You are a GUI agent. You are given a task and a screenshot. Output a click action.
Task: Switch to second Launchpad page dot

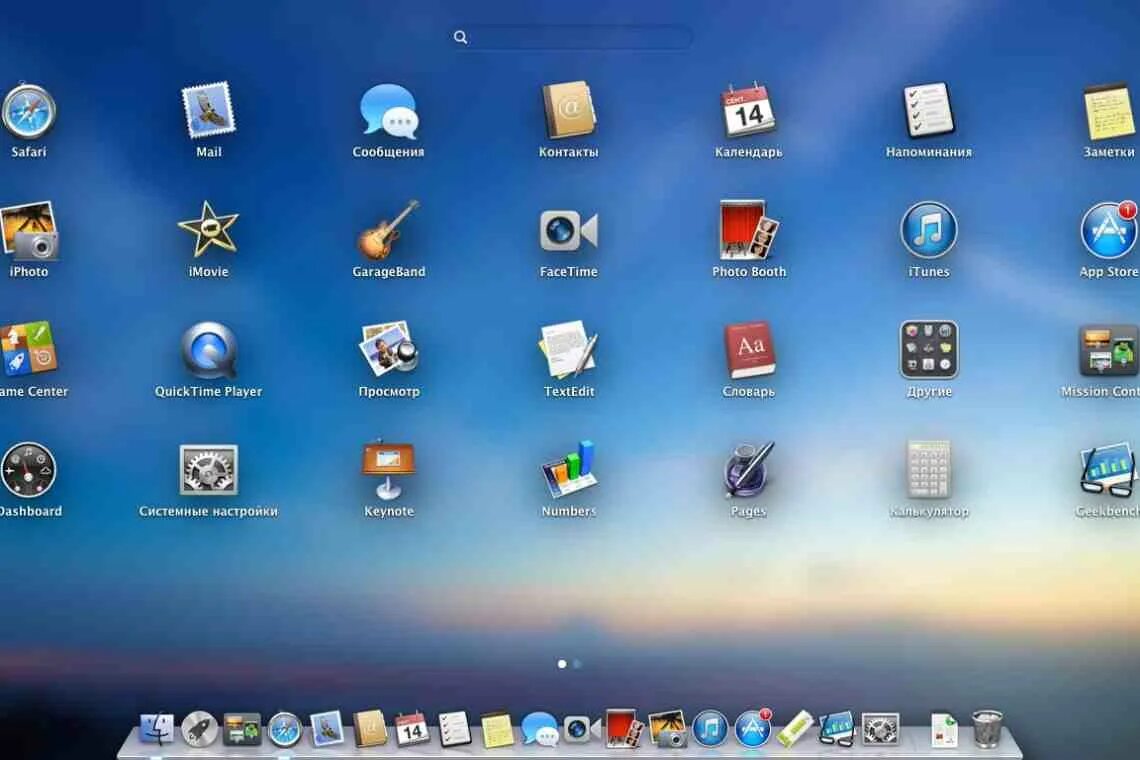(577, 664)
